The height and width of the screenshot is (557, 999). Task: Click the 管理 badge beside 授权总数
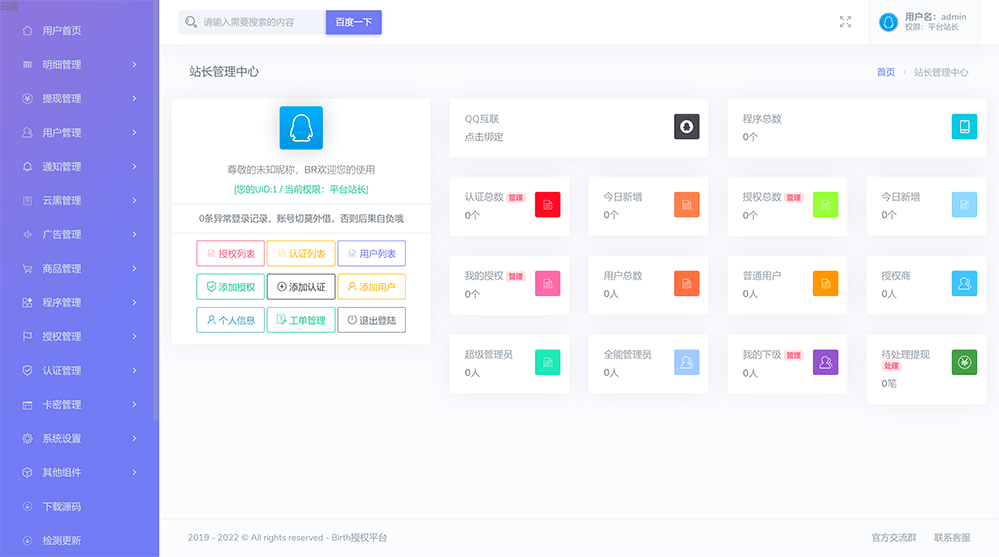tap(793, 198)
